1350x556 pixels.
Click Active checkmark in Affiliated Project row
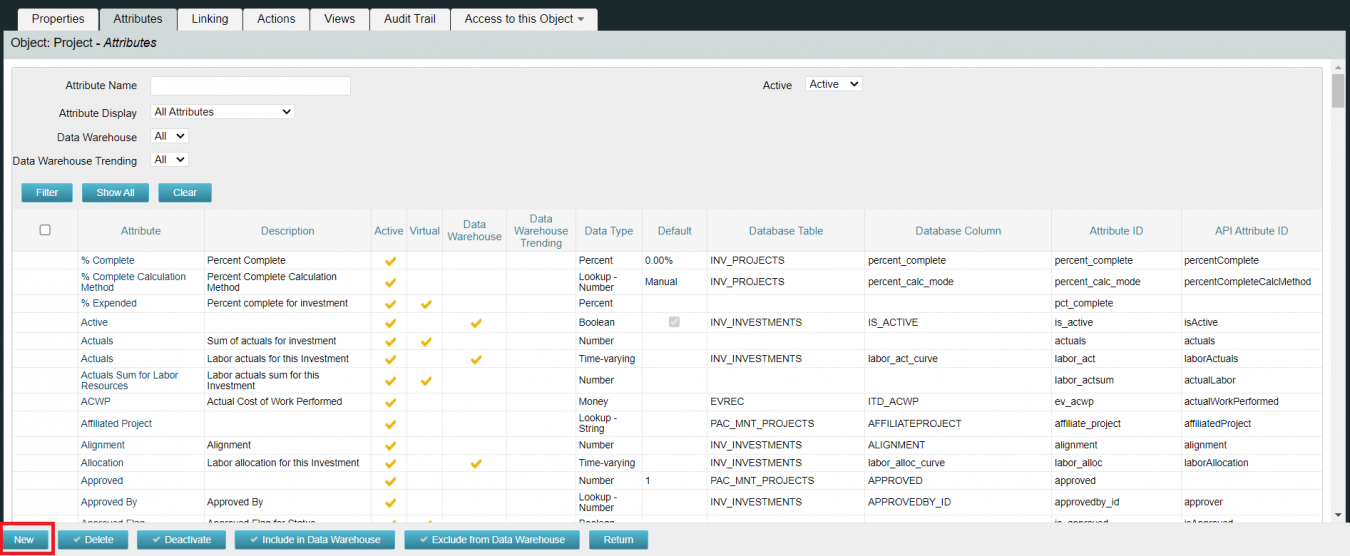[x=390, y=424]
